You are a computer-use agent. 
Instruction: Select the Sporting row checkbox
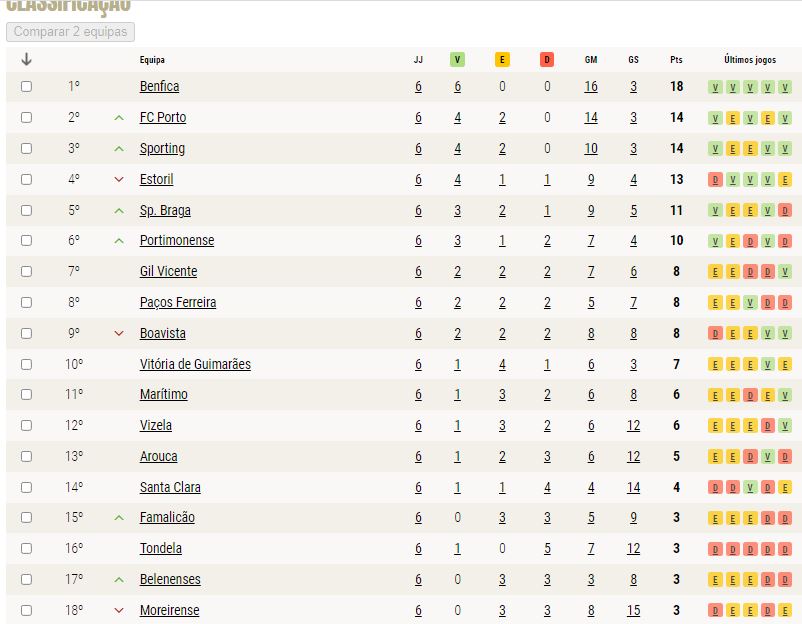tap(26, 148)
